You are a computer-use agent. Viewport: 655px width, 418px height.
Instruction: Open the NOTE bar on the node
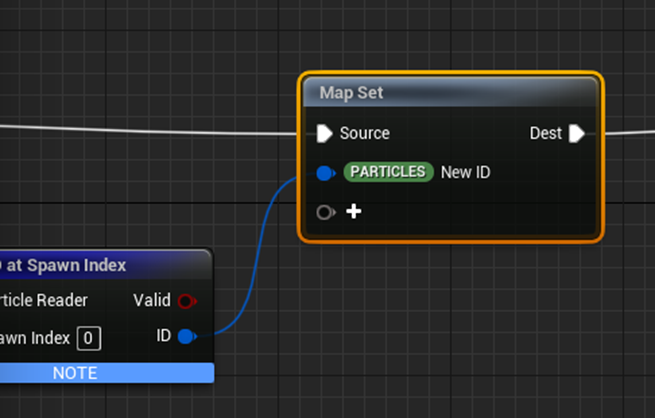107,373
